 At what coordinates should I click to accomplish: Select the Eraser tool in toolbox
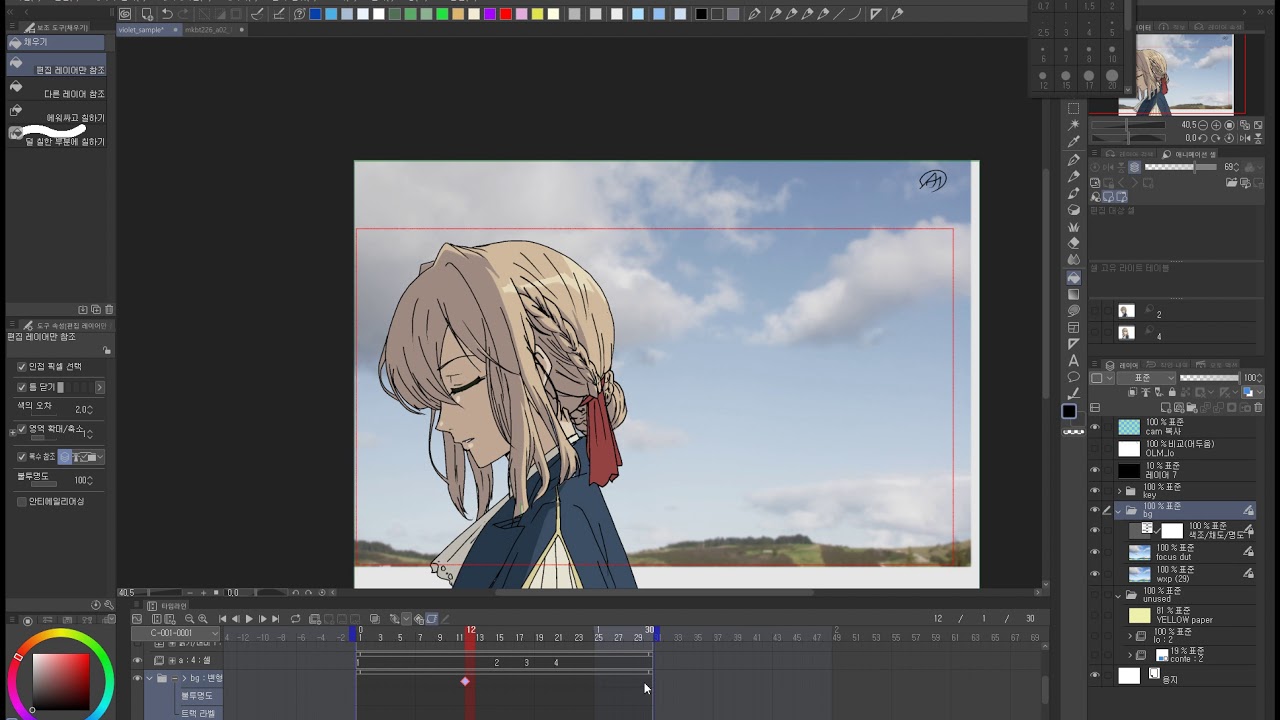[1074, 243]
